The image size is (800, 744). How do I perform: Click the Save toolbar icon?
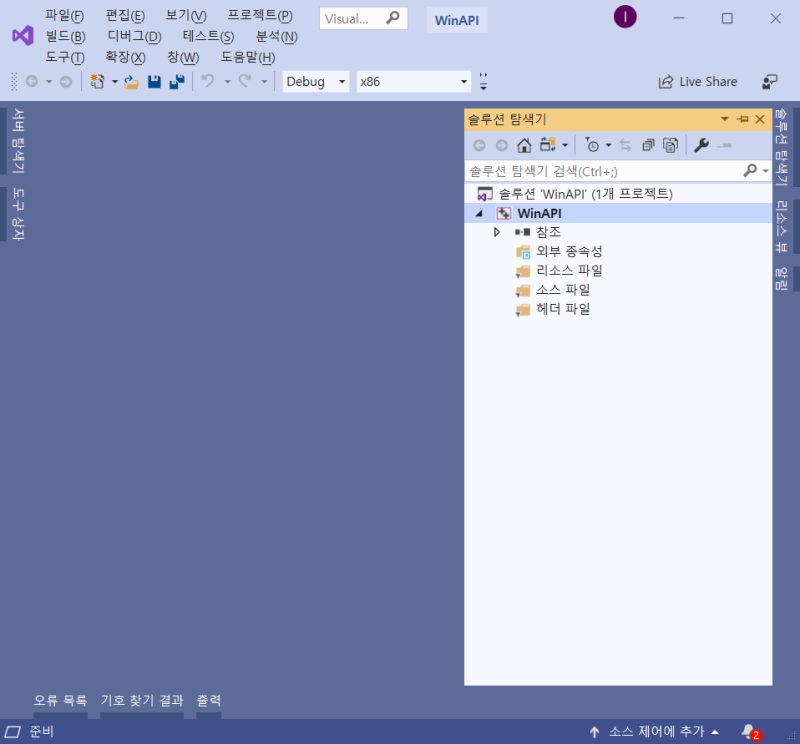coord(154,82)
